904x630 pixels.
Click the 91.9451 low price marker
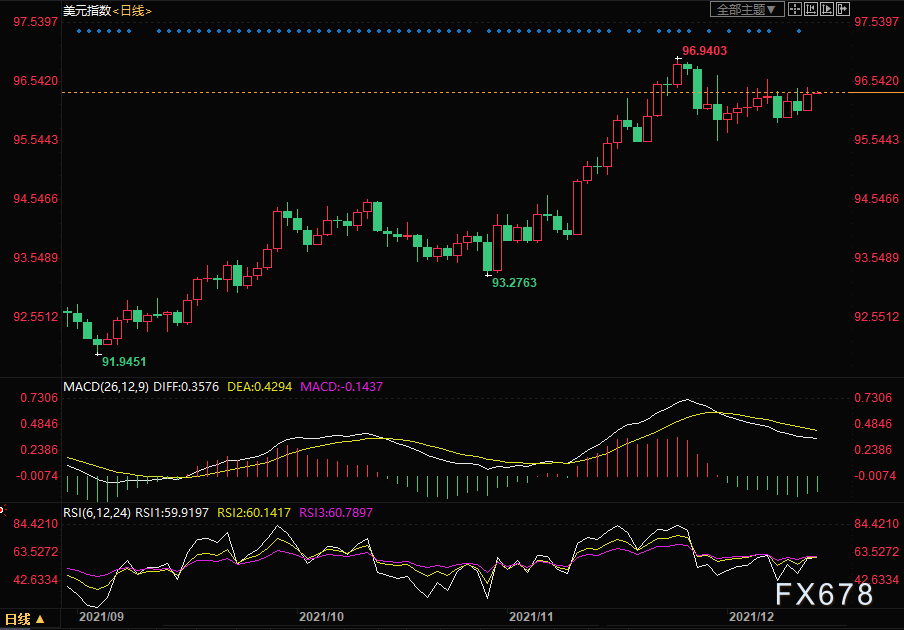tap(124, 362)
